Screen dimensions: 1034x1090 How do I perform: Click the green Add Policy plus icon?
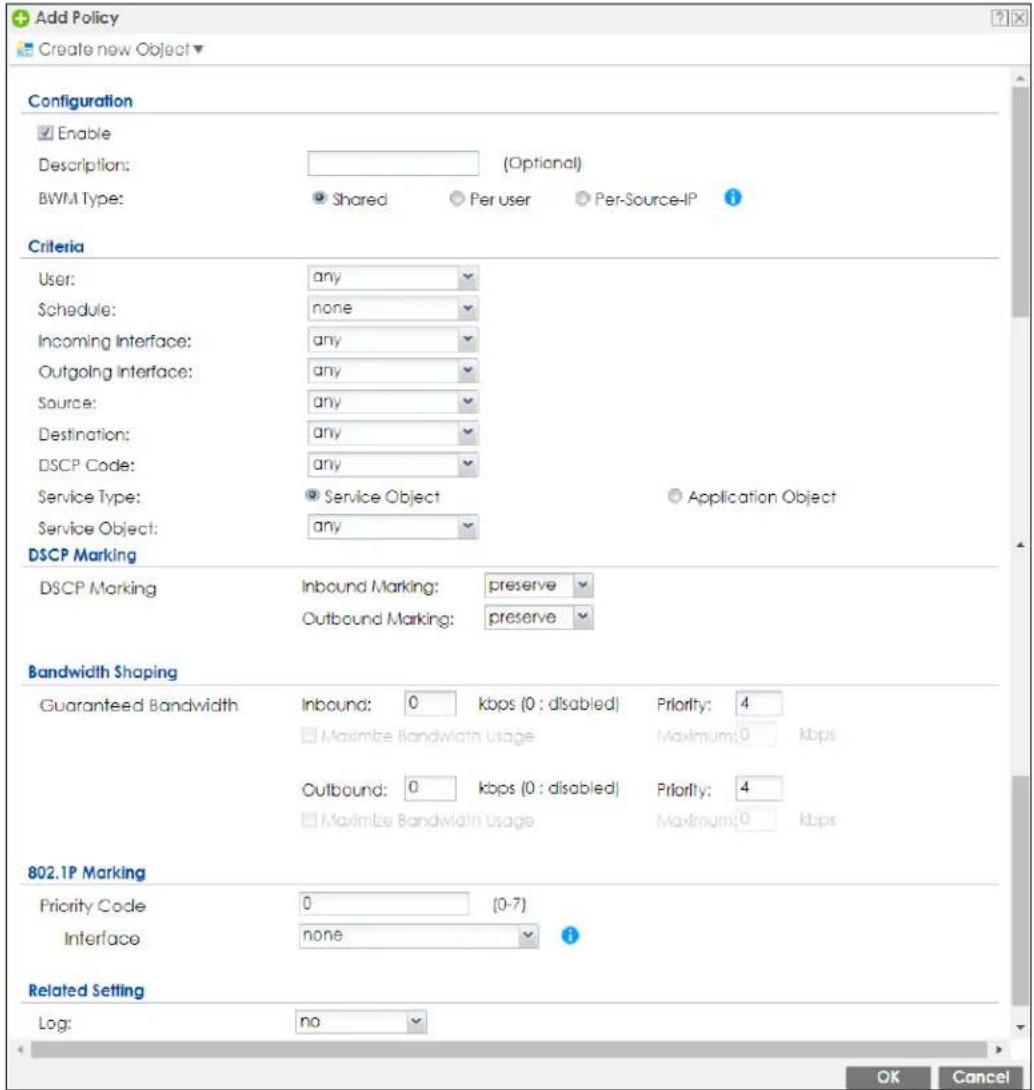21,18
